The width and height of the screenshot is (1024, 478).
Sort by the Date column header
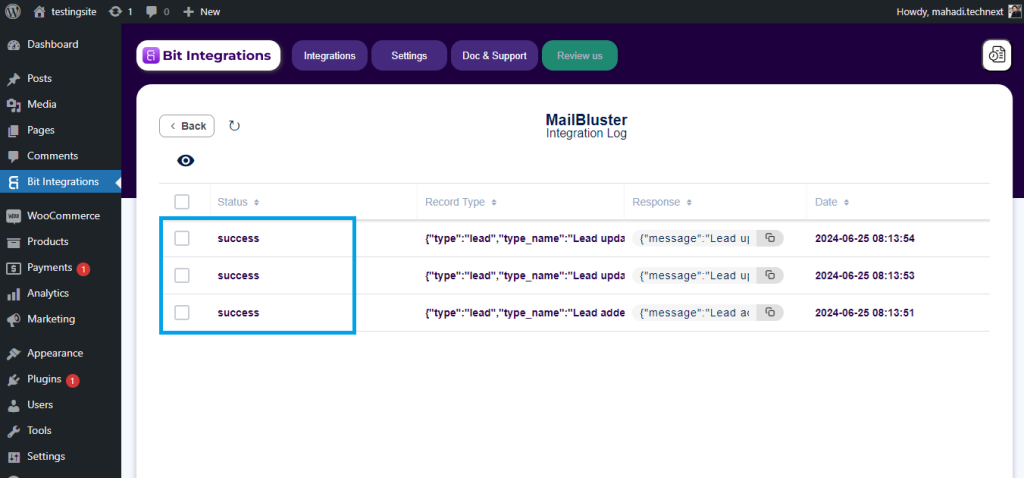tap(832, 202)
